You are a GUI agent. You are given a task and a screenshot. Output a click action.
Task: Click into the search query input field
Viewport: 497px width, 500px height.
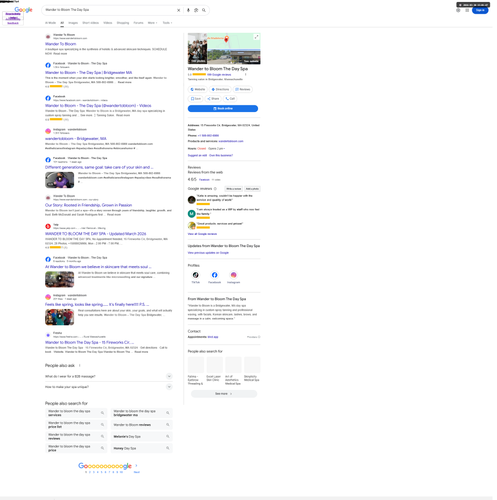pyautogui.click(x=108, y=10)
